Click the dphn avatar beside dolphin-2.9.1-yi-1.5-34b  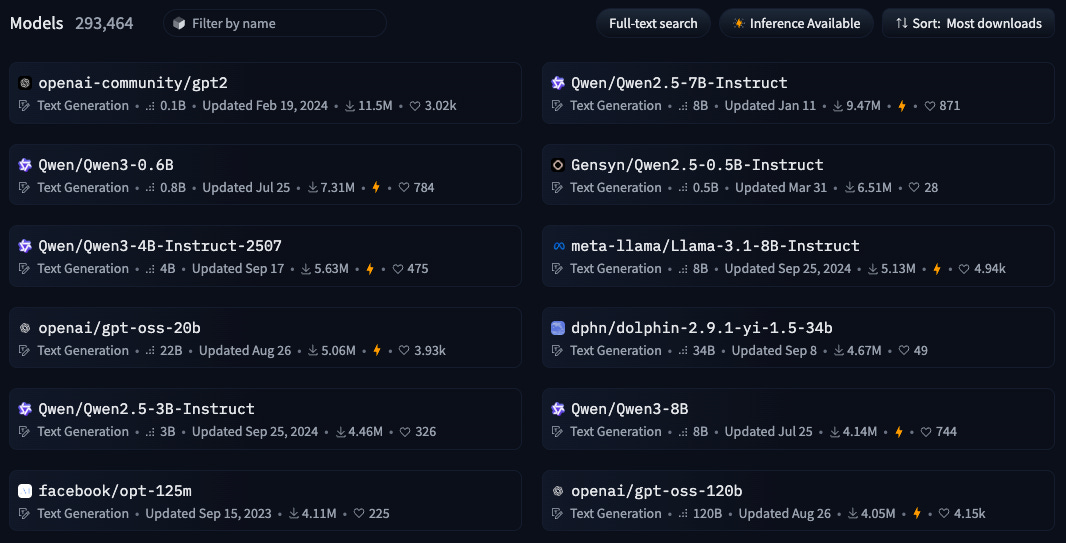(x=558, y=328)
